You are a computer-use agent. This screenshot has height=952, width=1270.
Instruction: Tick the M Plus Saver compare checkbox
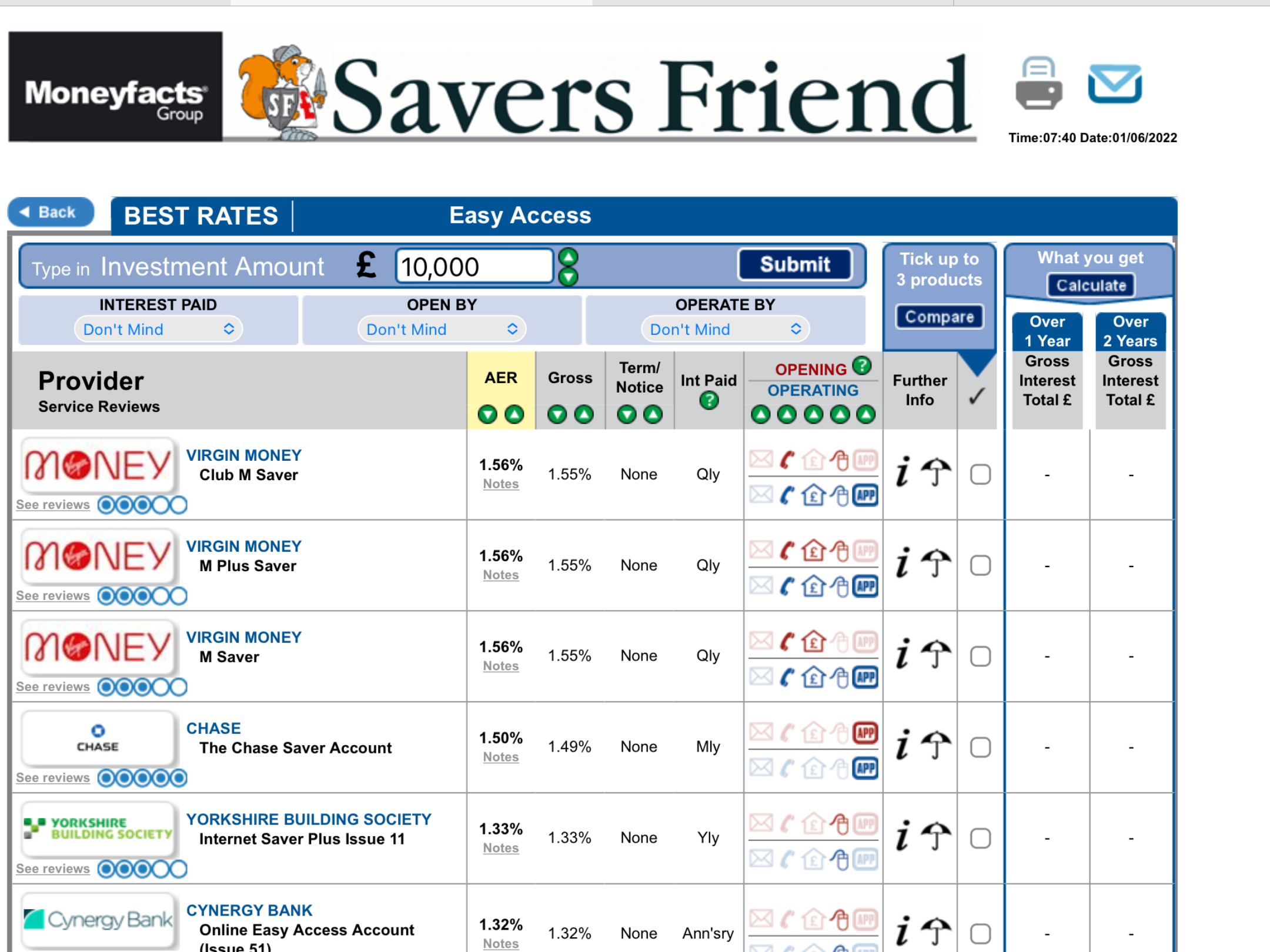(980, 565)
